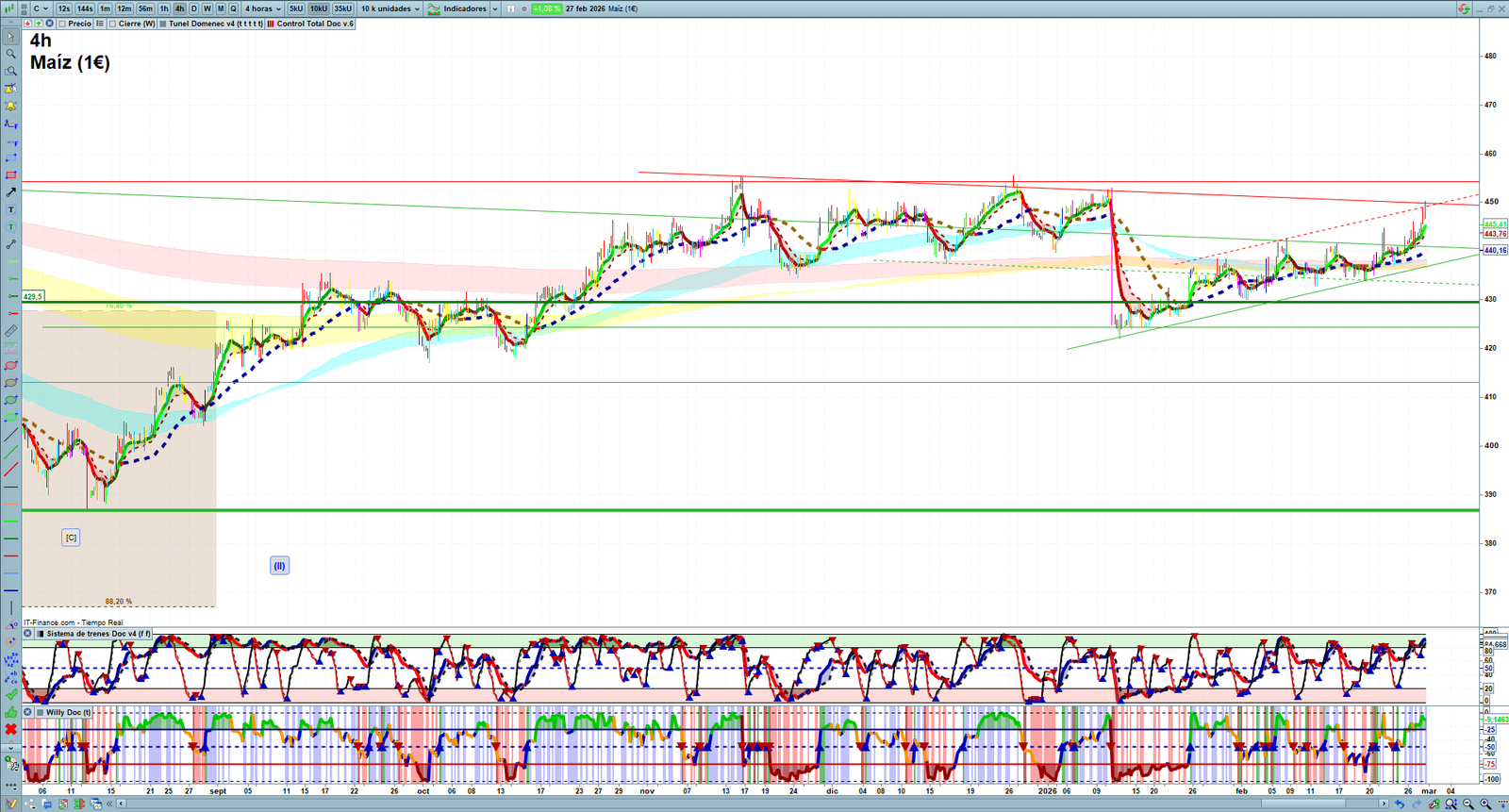Select the arrow drawing tool

[x=10, y=192]
